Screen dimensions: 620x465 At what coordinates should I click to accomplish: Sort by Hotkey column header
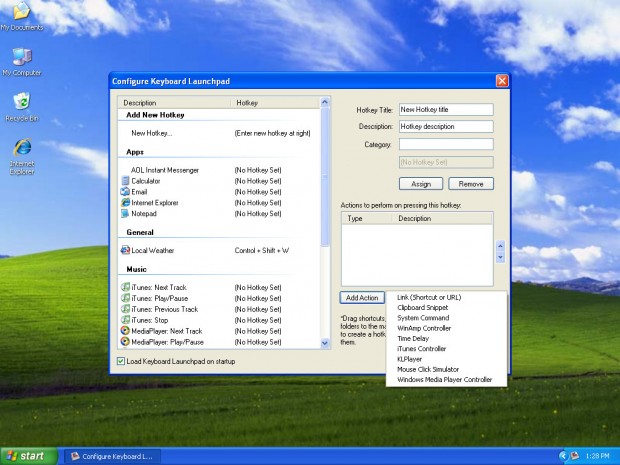(x=275, y=103)
